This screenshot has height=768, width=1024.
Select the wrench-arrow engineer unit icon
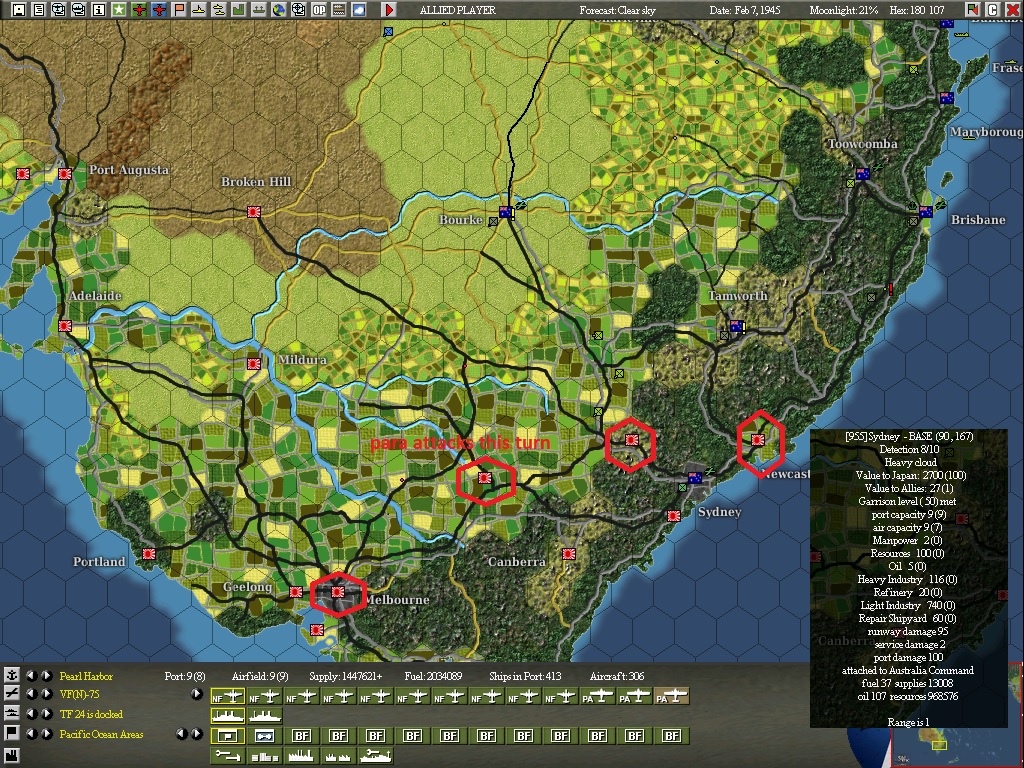tap(228, 756)
